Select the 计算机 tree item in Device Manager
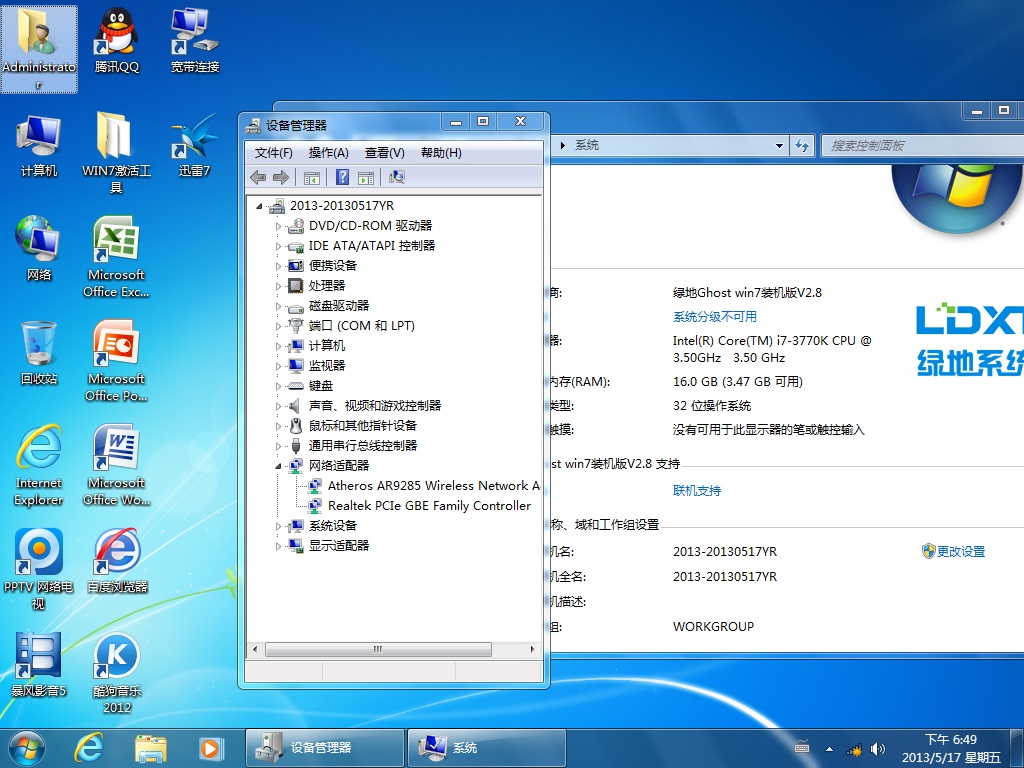 [x=327, y=345]
